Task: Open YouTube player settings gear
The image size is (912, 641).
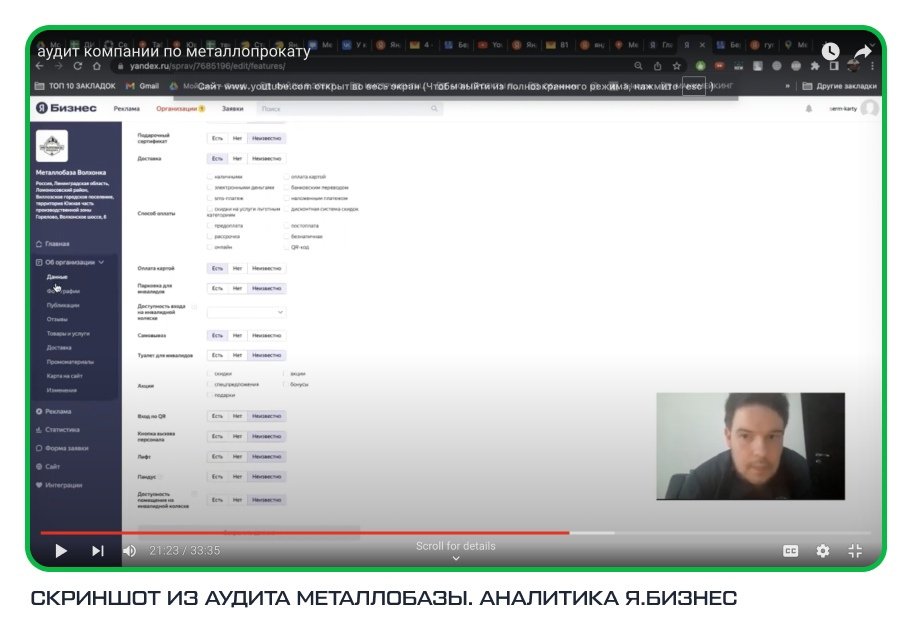Action: click(x=822, y=550)
